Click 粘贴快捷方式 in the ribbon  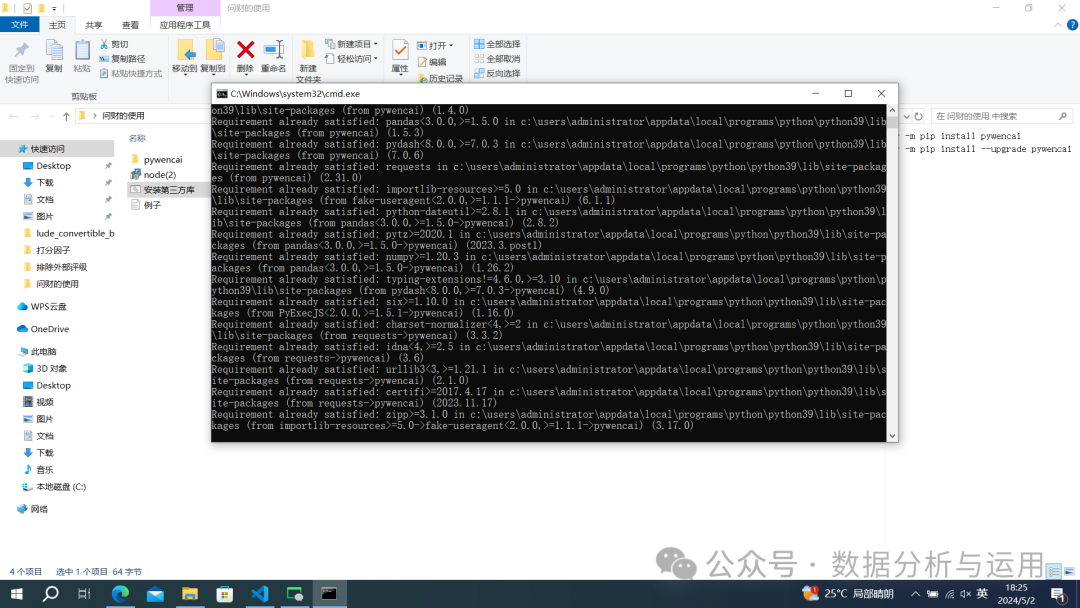(131, 73)
